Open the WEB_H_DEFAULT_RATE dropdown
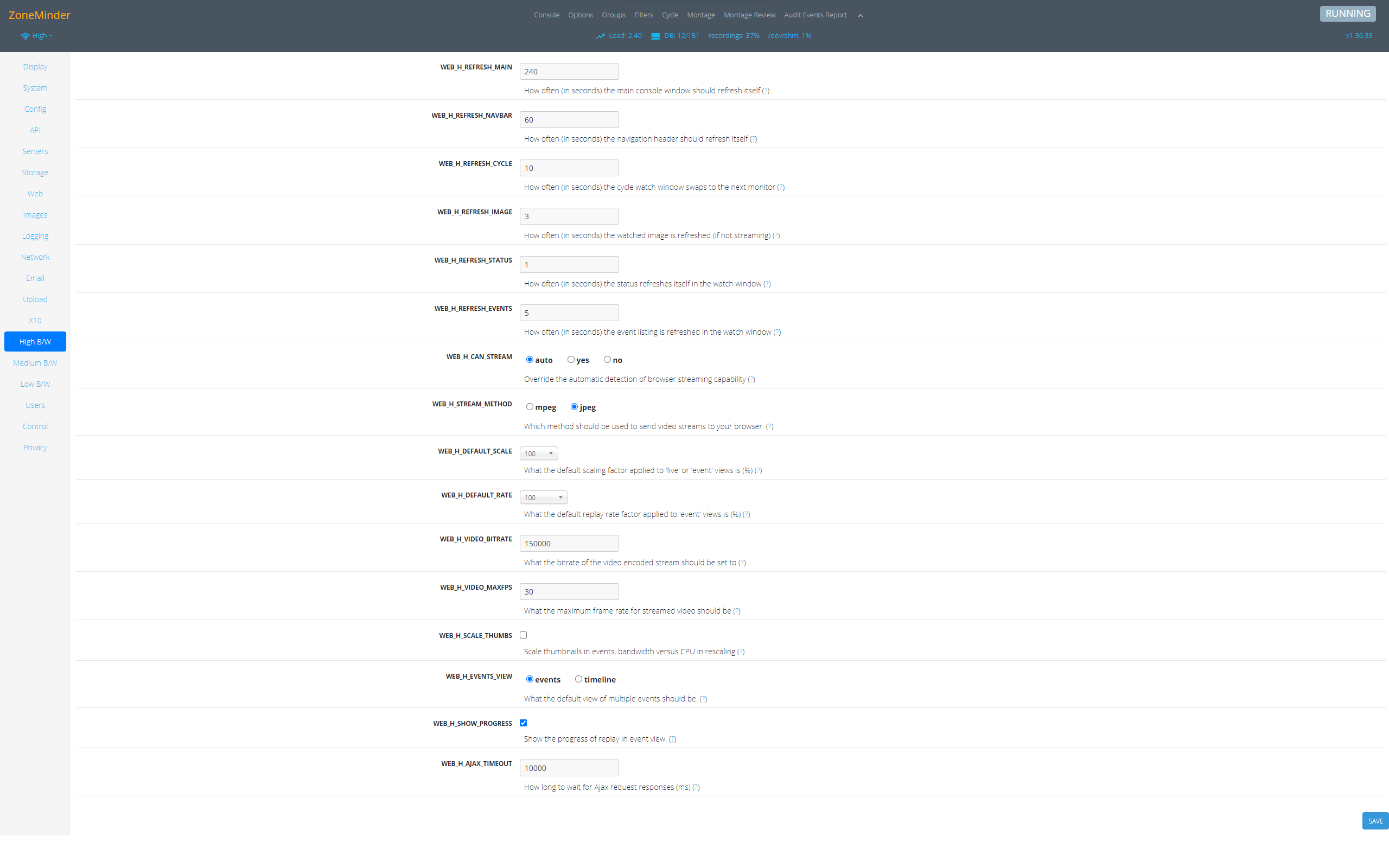The height and width of the screenshot is (868, 1389). click(543, 497)
